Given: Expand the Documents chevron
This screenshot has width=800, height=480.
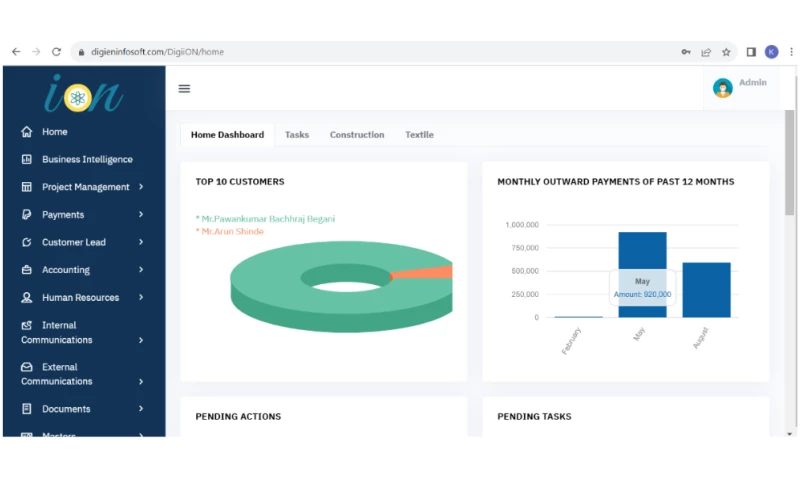Looking at the screenshot, I should click(x=141, y=409).
